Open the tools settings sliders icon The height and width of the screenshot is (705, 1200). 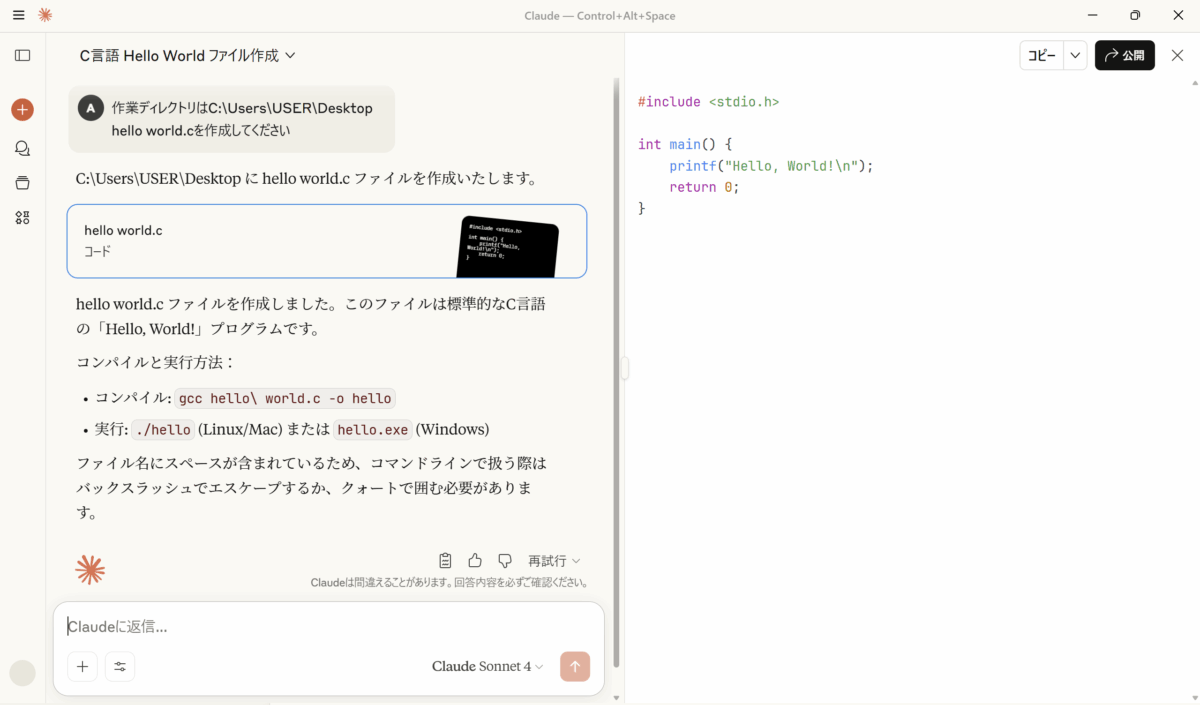(120, 666)
